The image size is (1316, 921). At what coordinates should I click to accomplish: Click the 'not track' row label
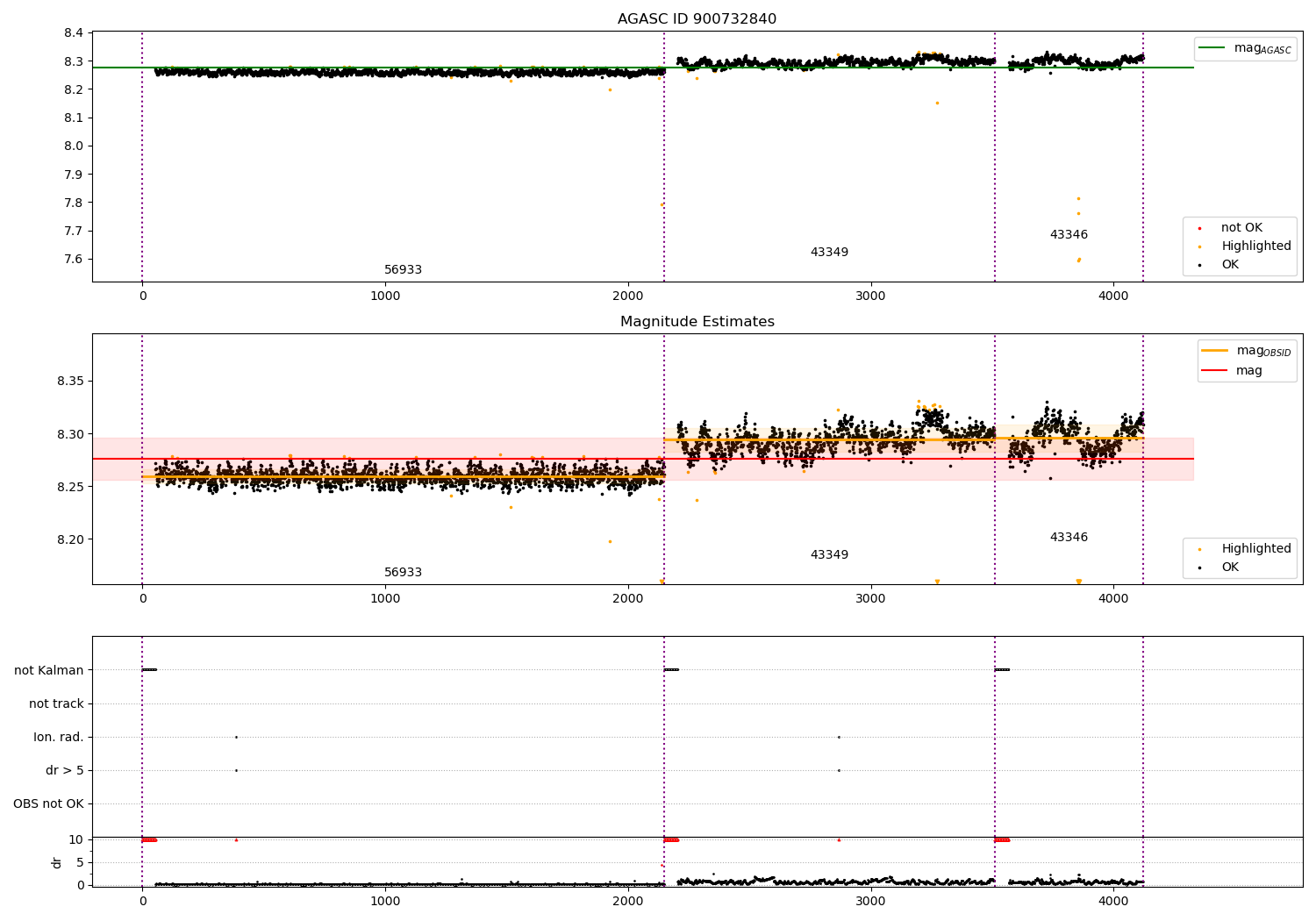click(56, 703)
